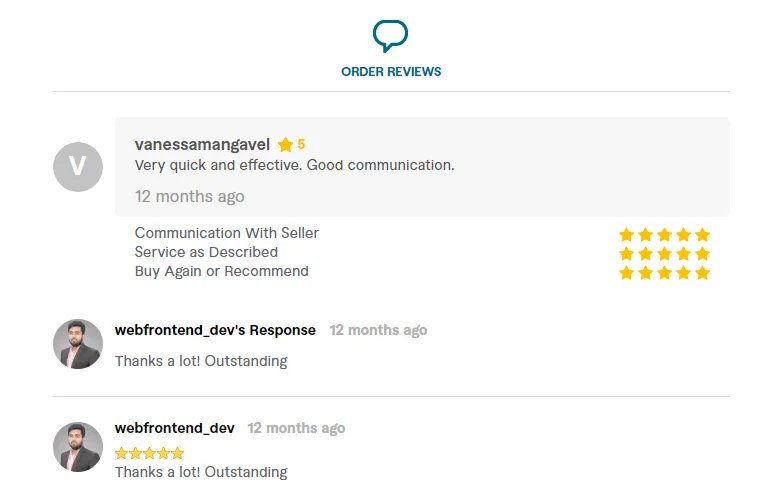Click the review's 12 months ago timestamp
This screenshot has height=486, width=776.
189,196
